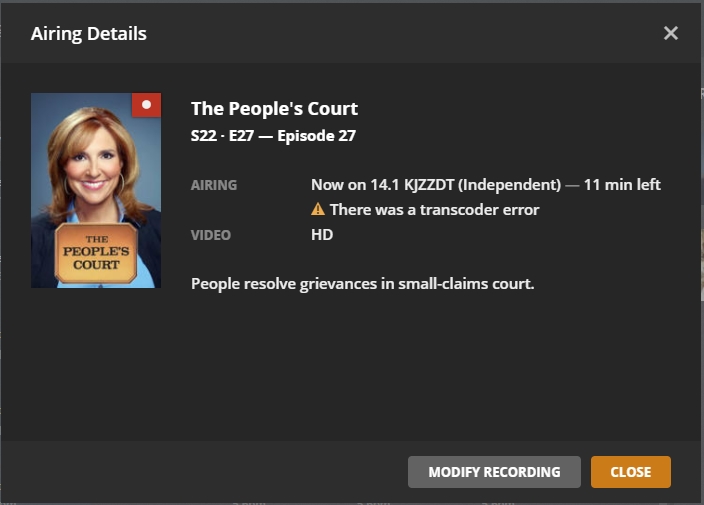This screenshot has width=704, height=505.
Task: Click "There was a transcoder error" message
Action: (x=434, y=210)
